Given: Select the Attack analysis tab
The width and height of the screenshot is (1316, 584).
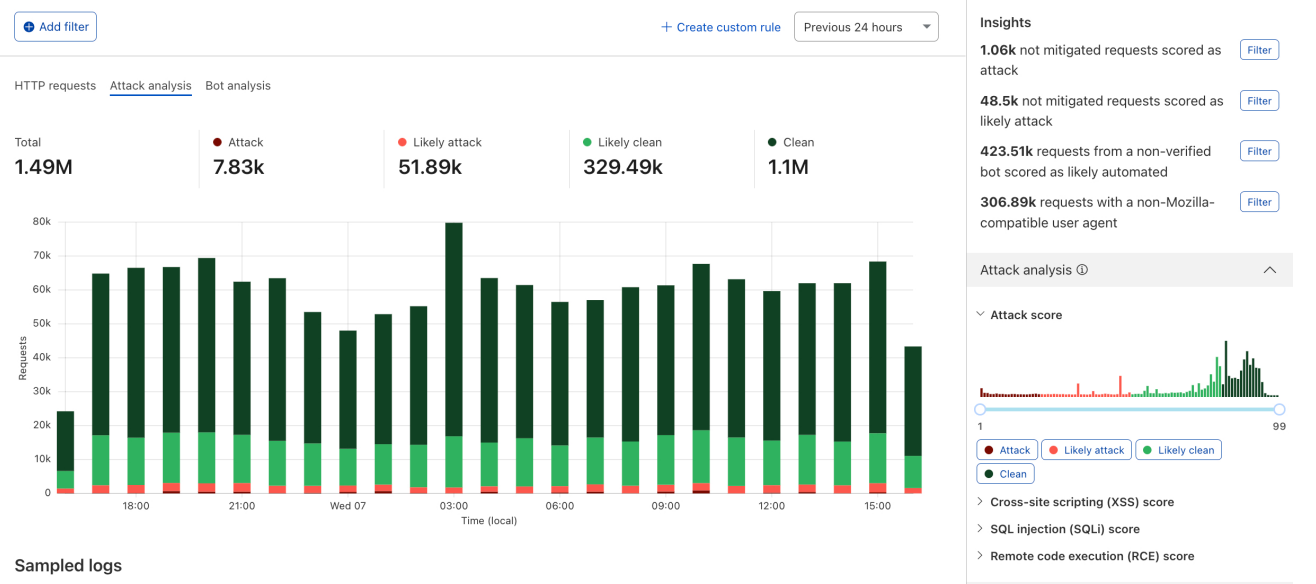Looking at the screenshot, I should click(x=150, y=86).
